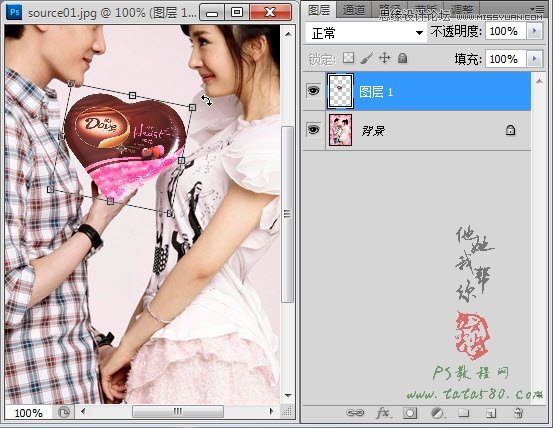Click the status bar document info icon

(x=64, y=412)
